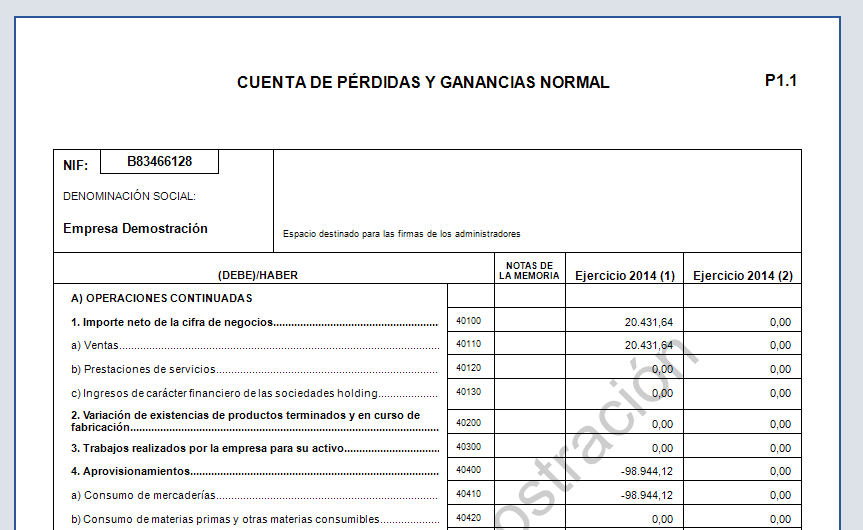Click the notes cell for Ventas row

point(529,343)
